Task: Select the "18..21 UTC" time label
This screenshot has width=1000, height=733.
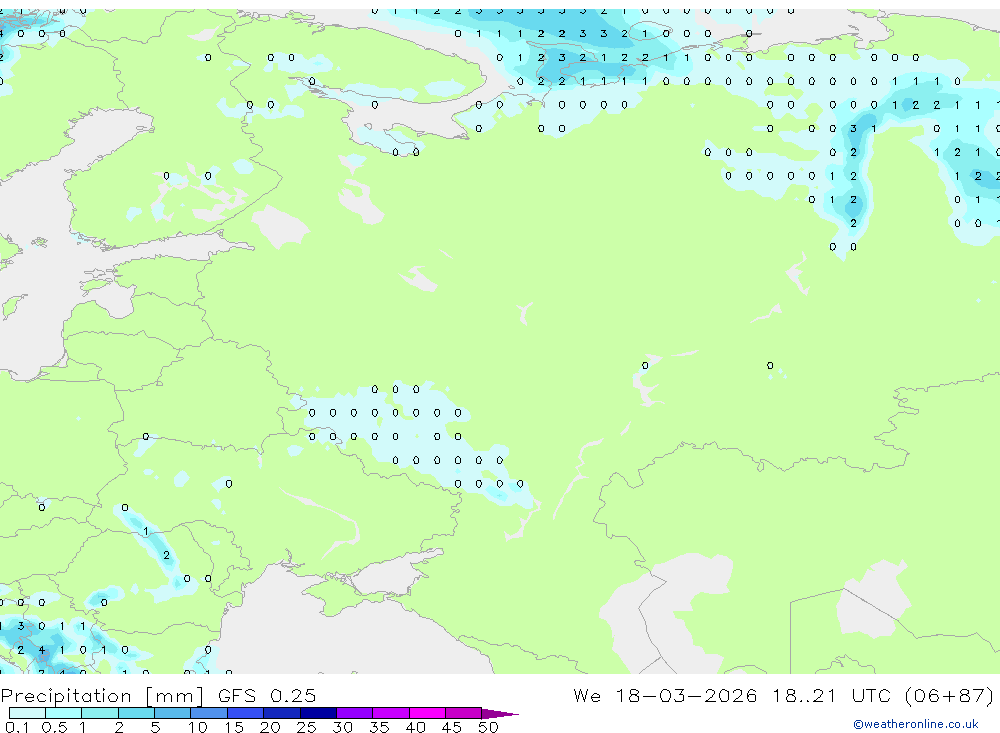Action: coord(833,695)
